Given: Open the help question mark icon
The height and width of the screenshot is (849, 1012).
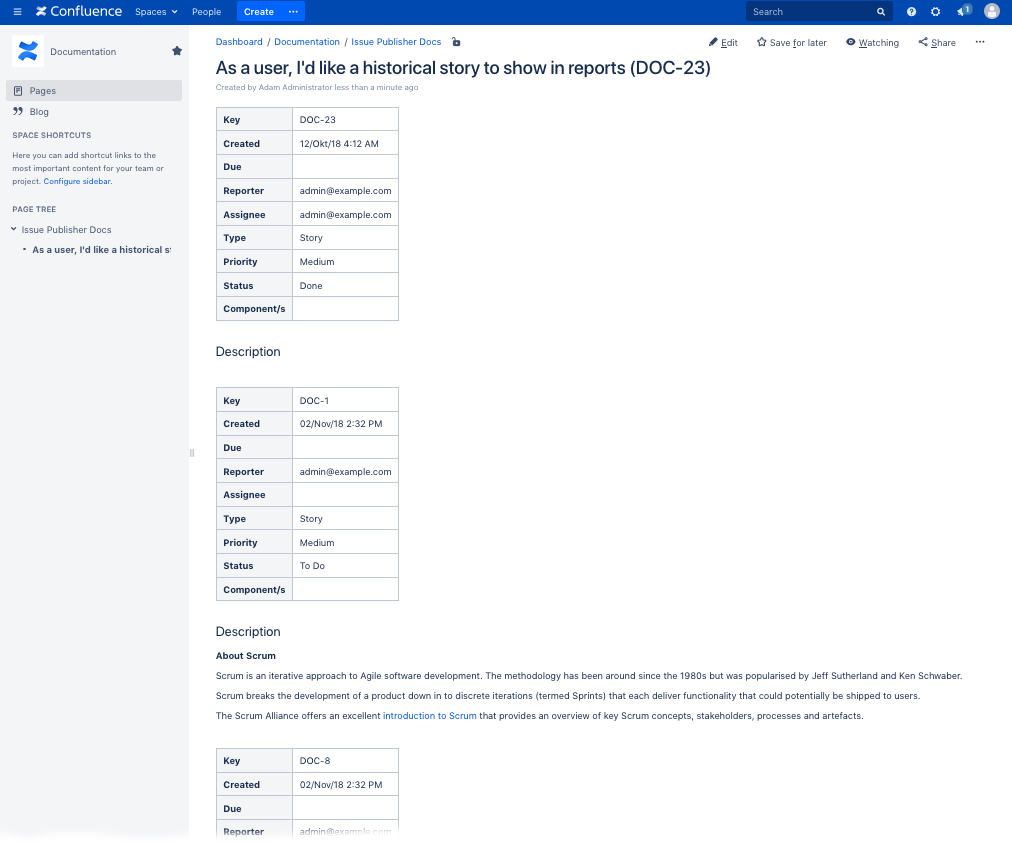Looking at the screenshot, I should coord(911,12).
